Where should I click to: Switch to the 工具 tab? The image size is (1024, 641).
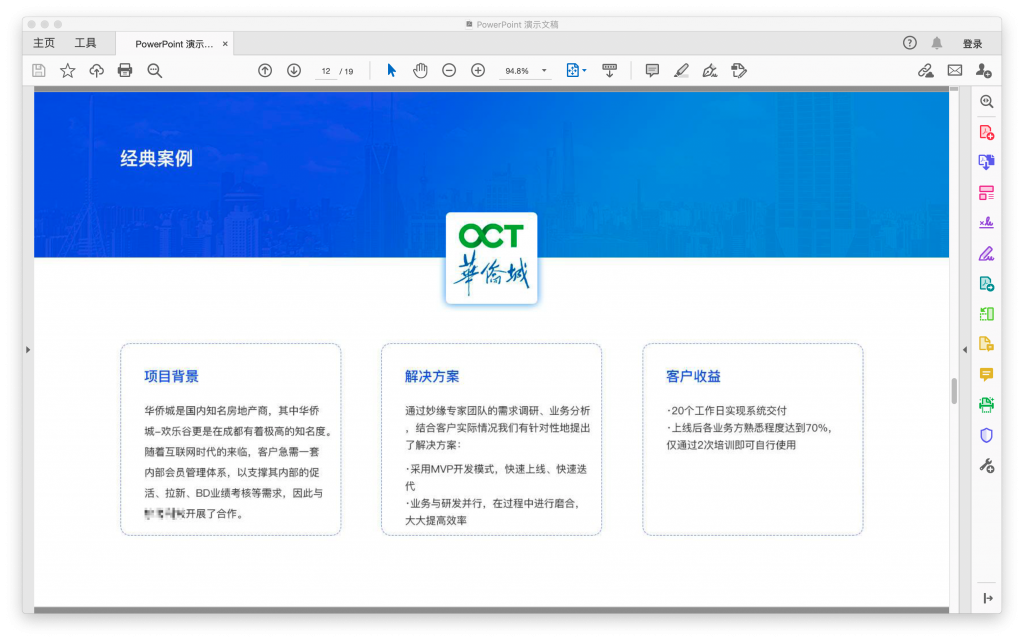pos(85,43)
